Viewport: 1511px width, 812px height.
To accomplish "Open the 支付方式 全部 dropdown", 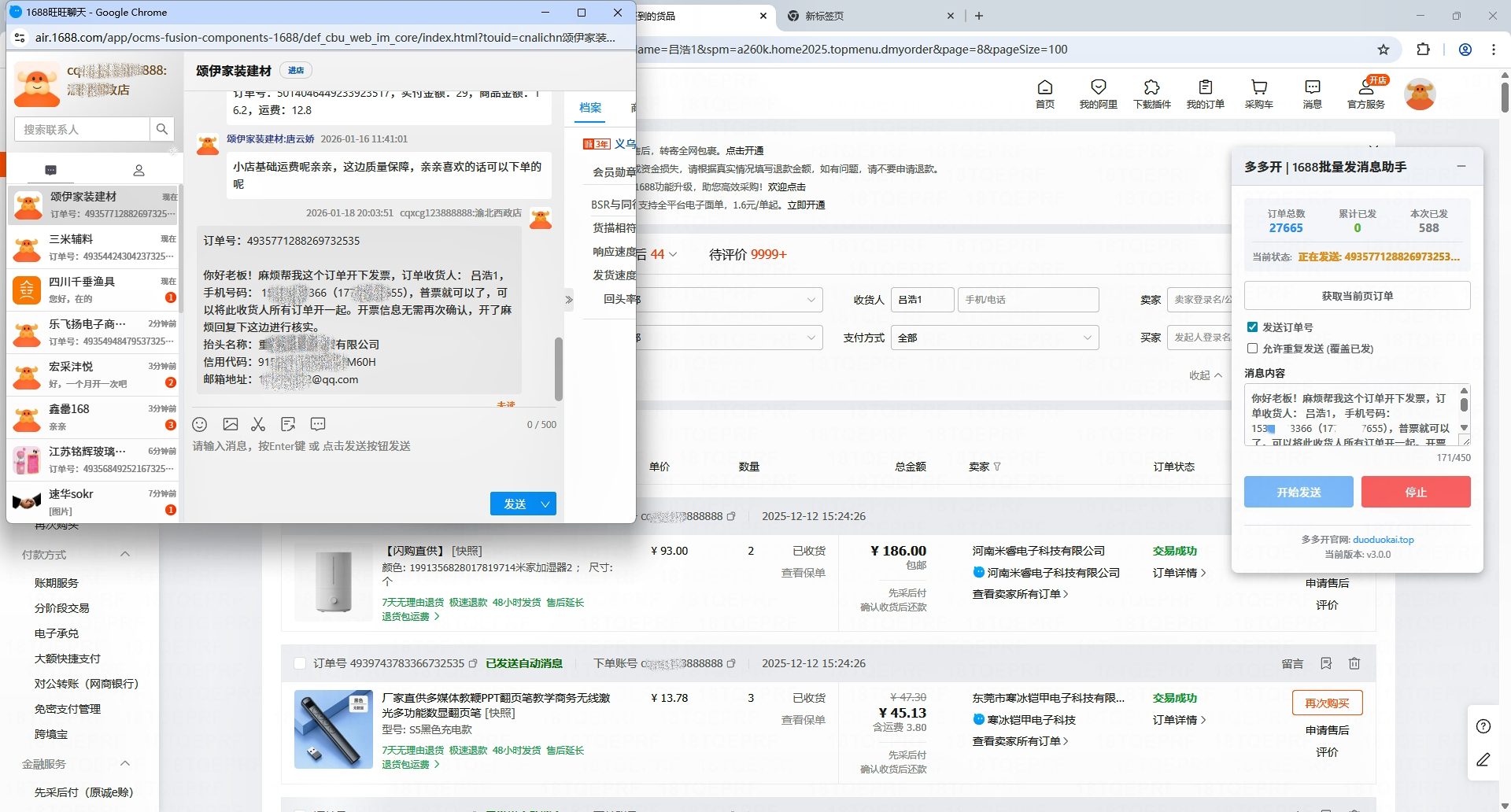I will pos(995,337).
